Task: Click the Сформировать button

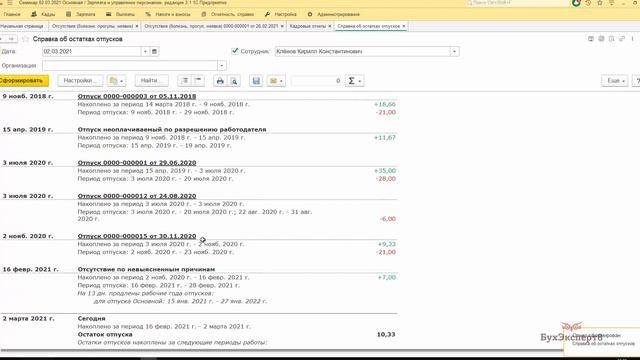Action: pos(22,81)
